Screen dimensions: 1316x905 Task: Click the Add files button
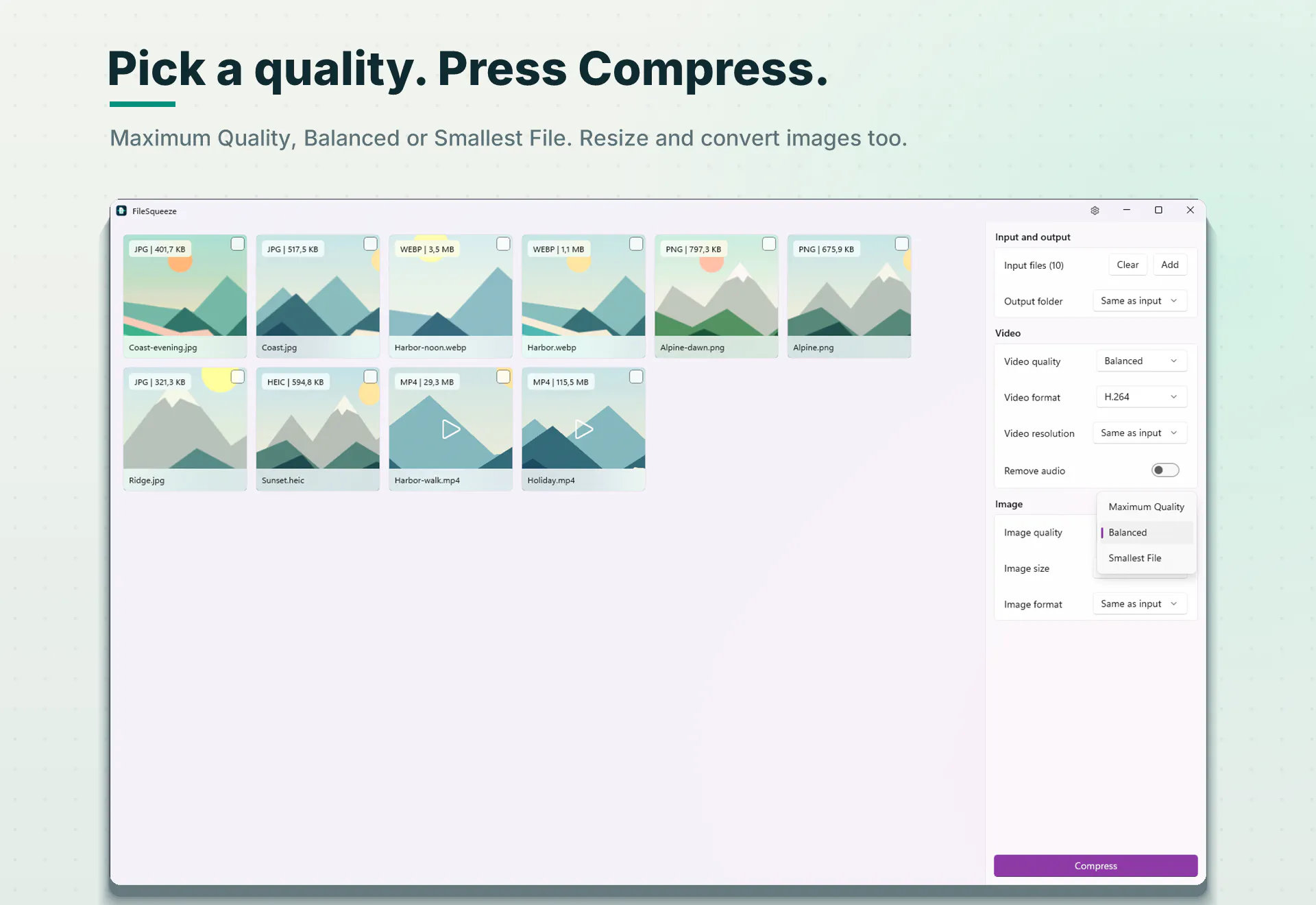(1170, 265)
